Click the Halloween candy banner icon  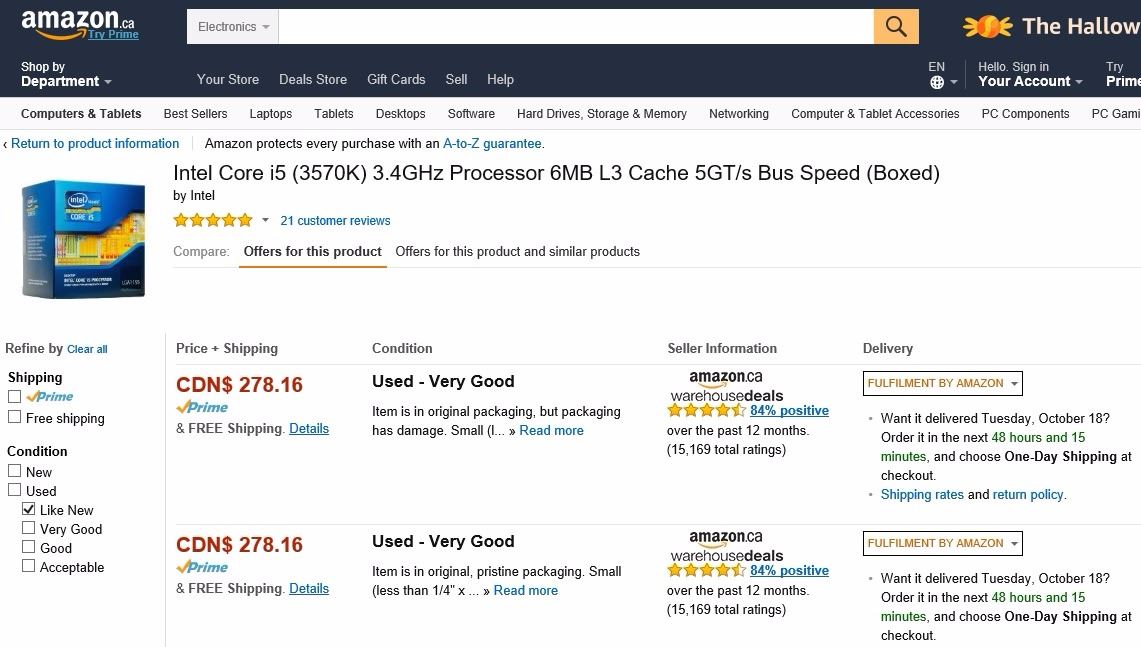point(987,27)
